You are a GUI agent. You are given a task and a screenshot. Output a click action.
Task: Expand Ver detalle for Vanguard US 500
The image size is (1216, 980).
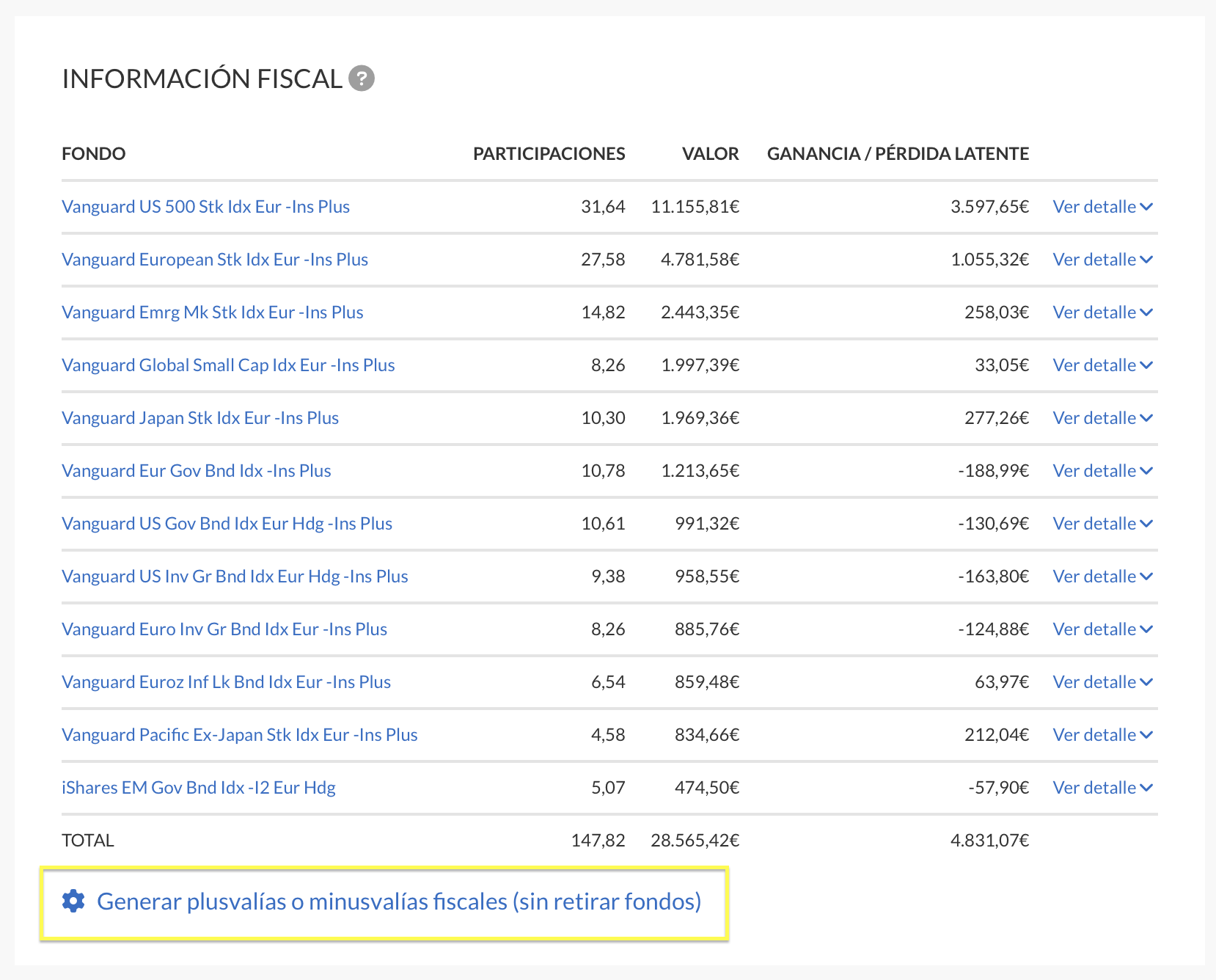pos(1102,206)
